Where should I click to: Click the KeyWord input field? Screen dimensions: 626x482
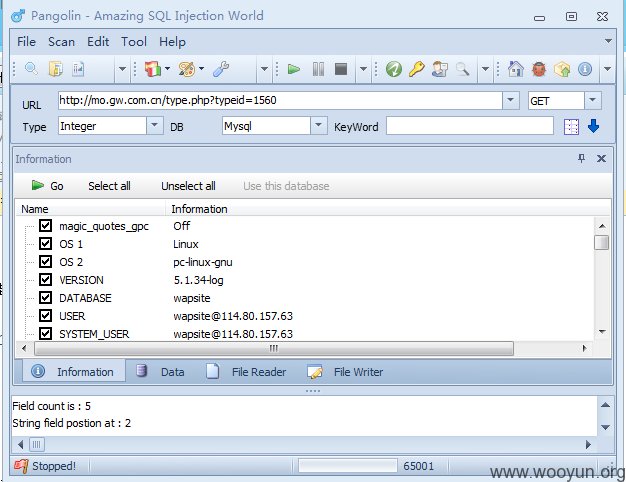click(x=470, y=126)
